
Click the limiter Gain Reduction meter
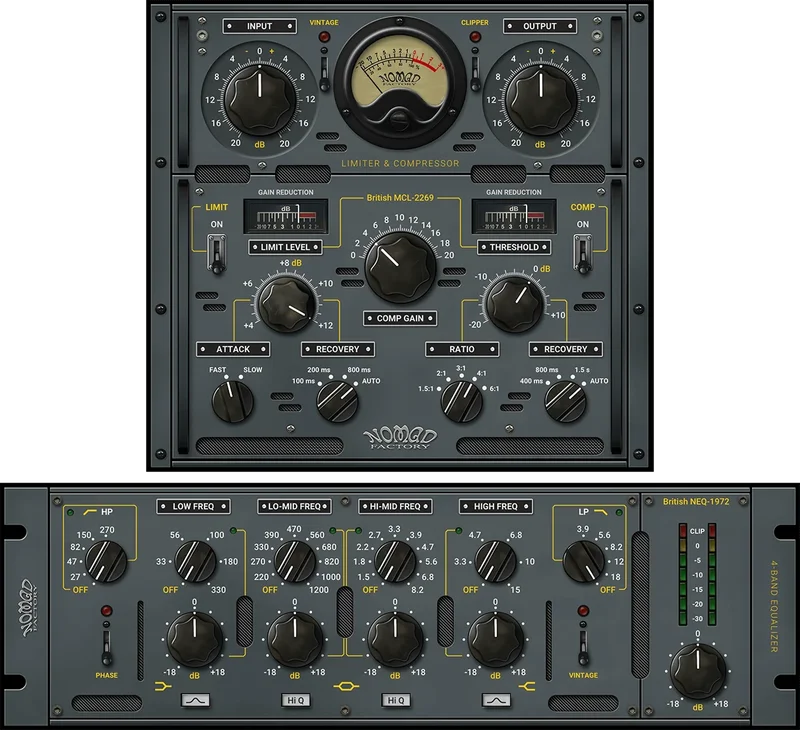pos(286,217)
